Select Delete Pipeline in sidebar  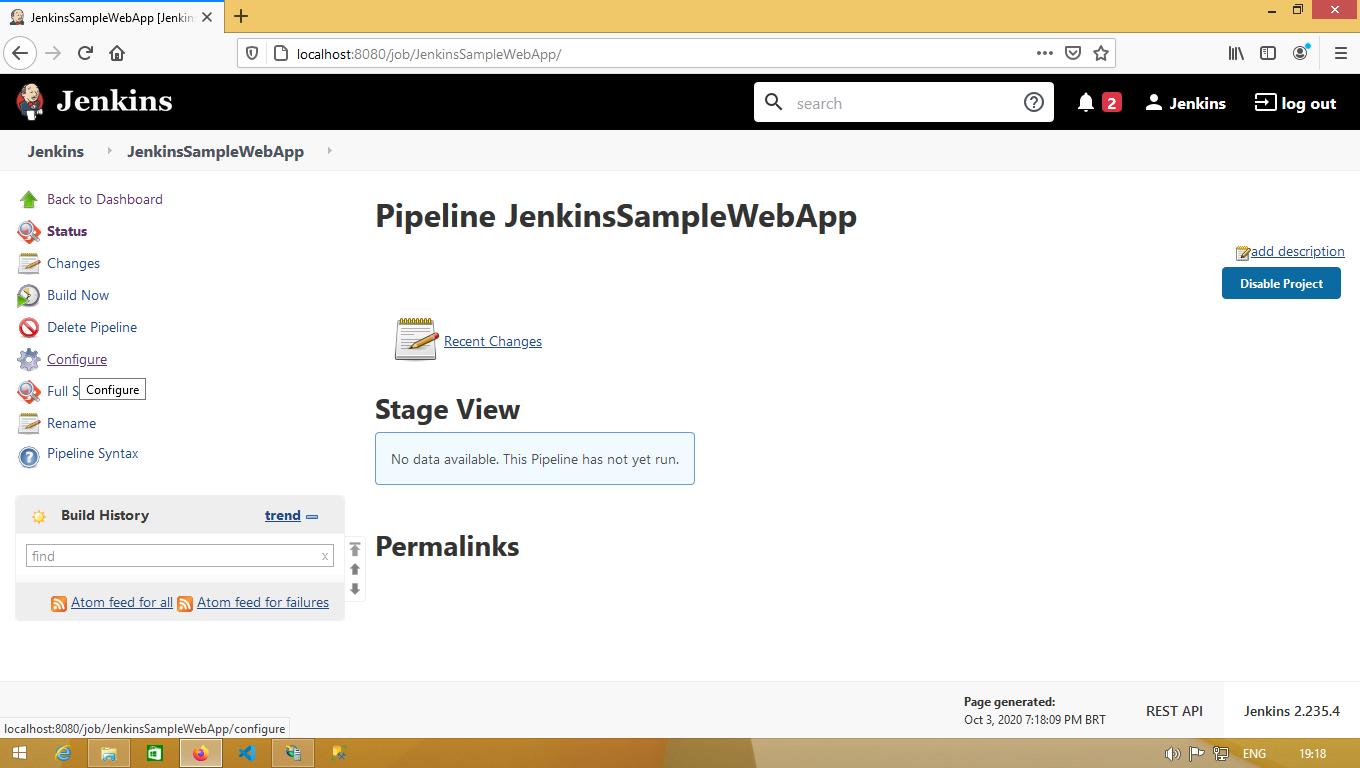coord(92,327)
